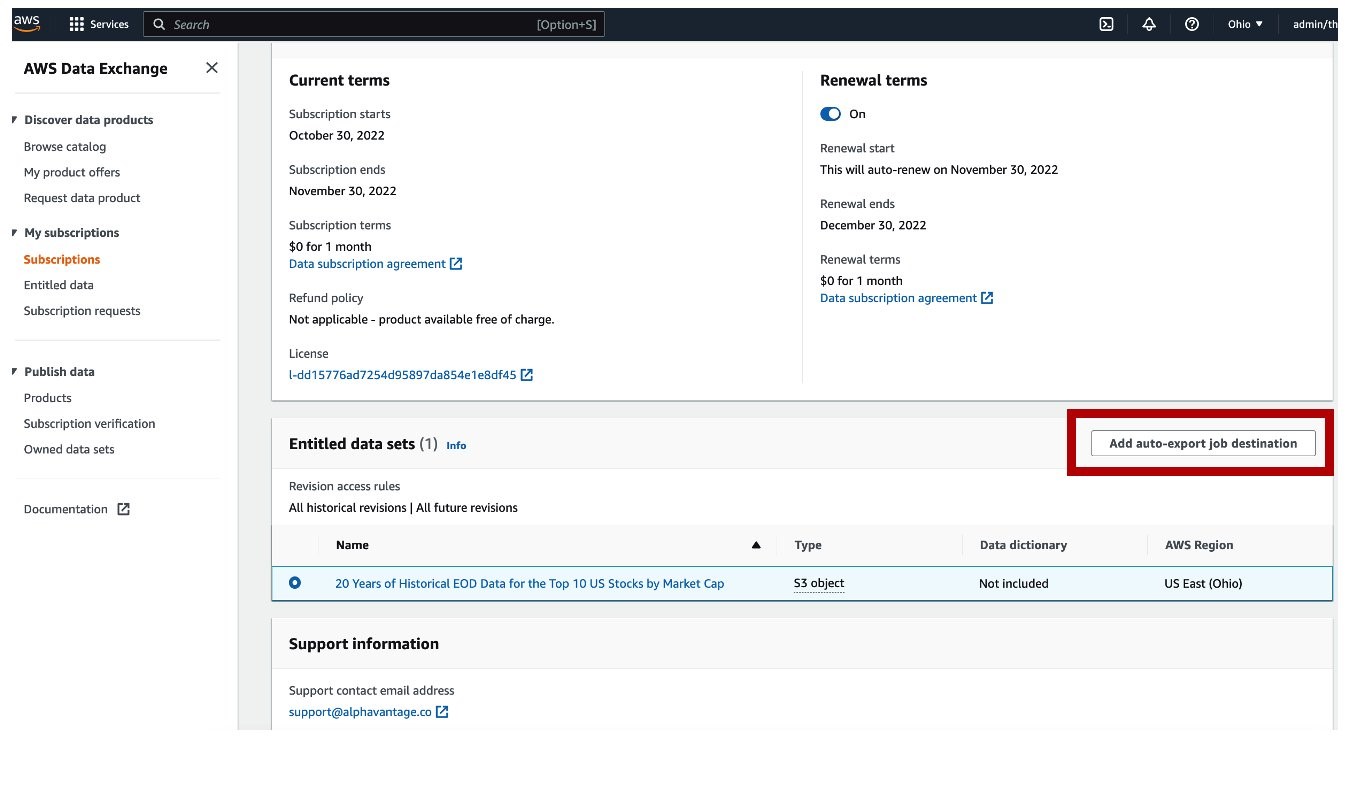Open Subscription verification page

click(x=90, y=424)
